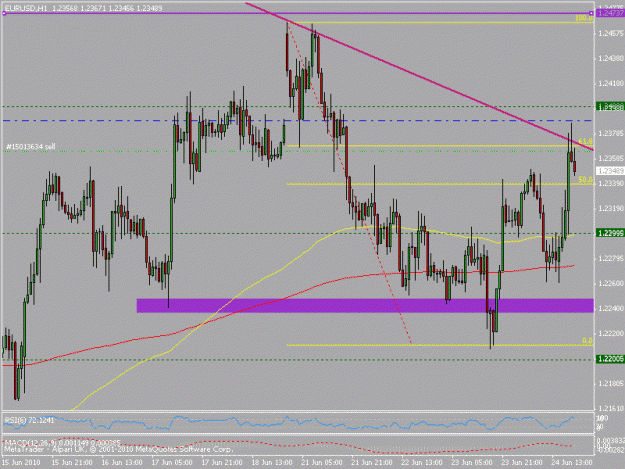Click the green 1.22999 price tag
The height and width of the screenshot is (469, 625).
point(610,234)
